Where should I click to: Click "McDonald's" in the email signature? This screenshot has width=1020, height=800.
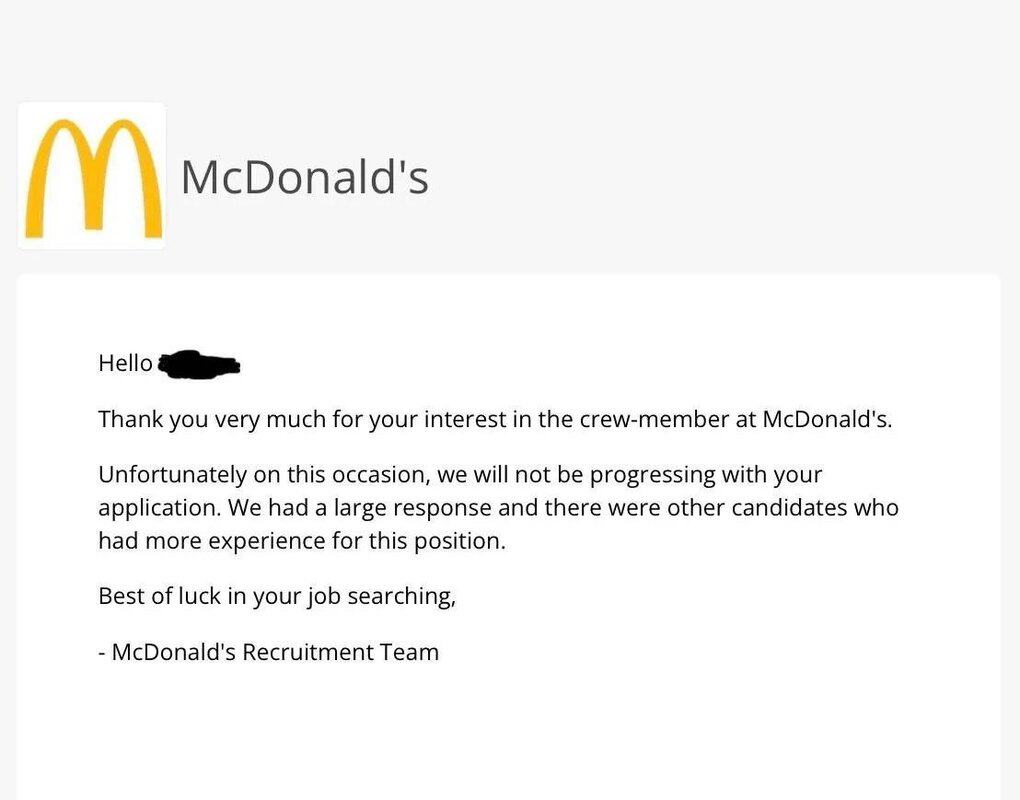click(x=174, y=653)
